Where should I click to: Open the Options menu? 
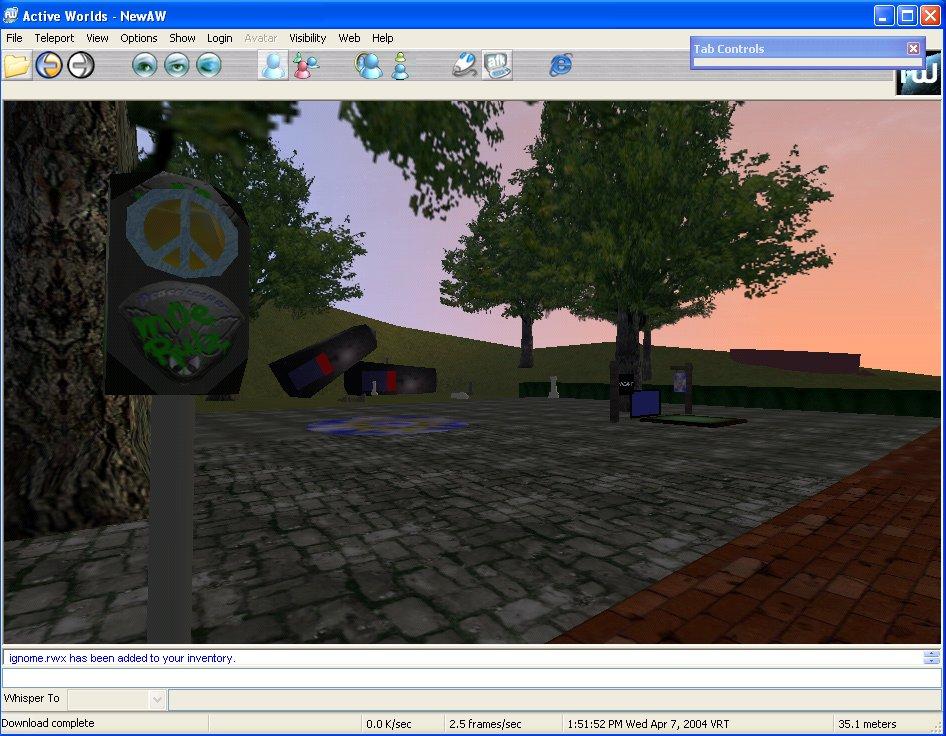pyautogui.click(x=139, y=38)
